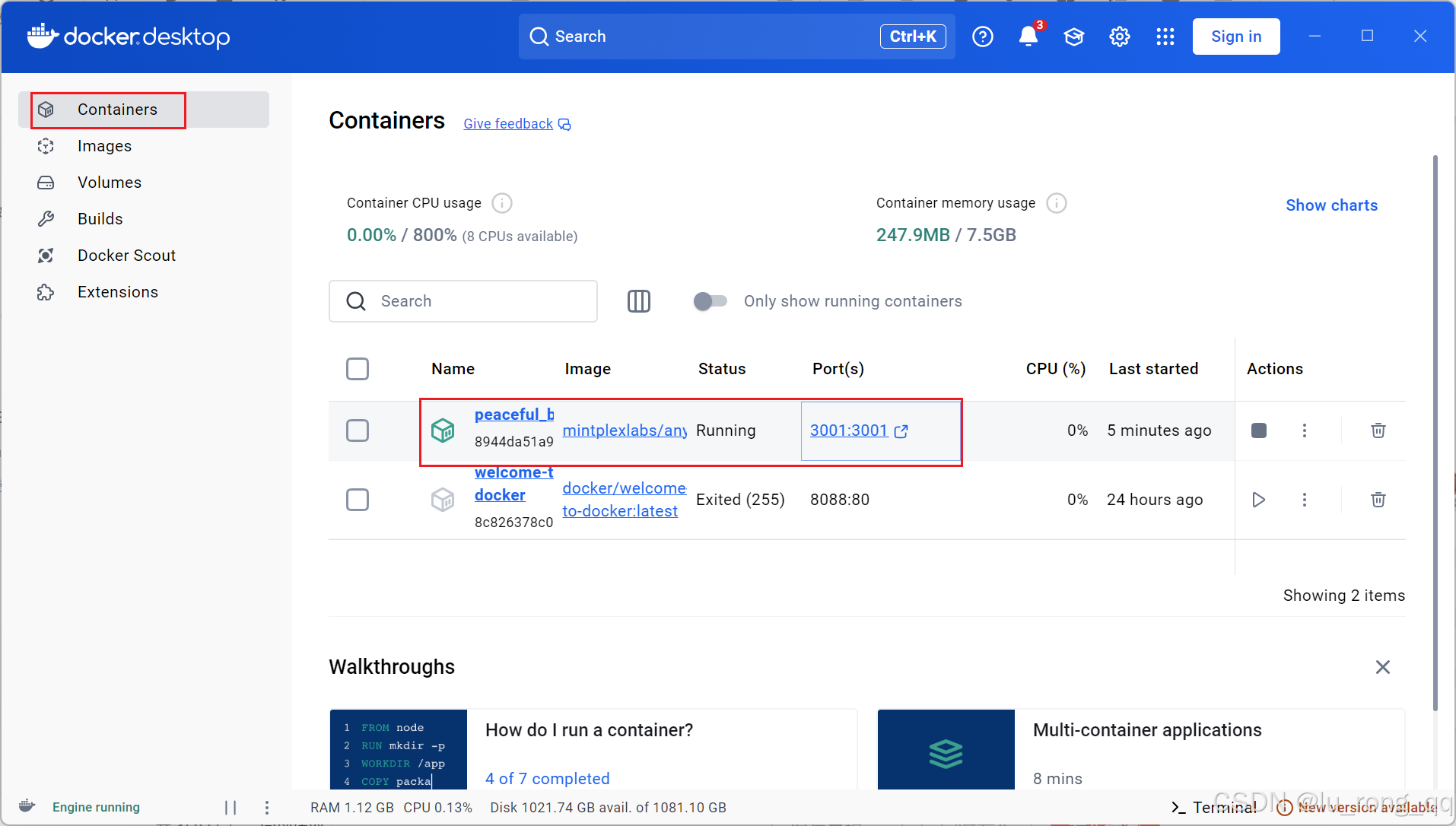The height and width of the screenshot is (826, 1456).
Task: Click the Docker whale status bar icon
Action: (x=27, y=806)
